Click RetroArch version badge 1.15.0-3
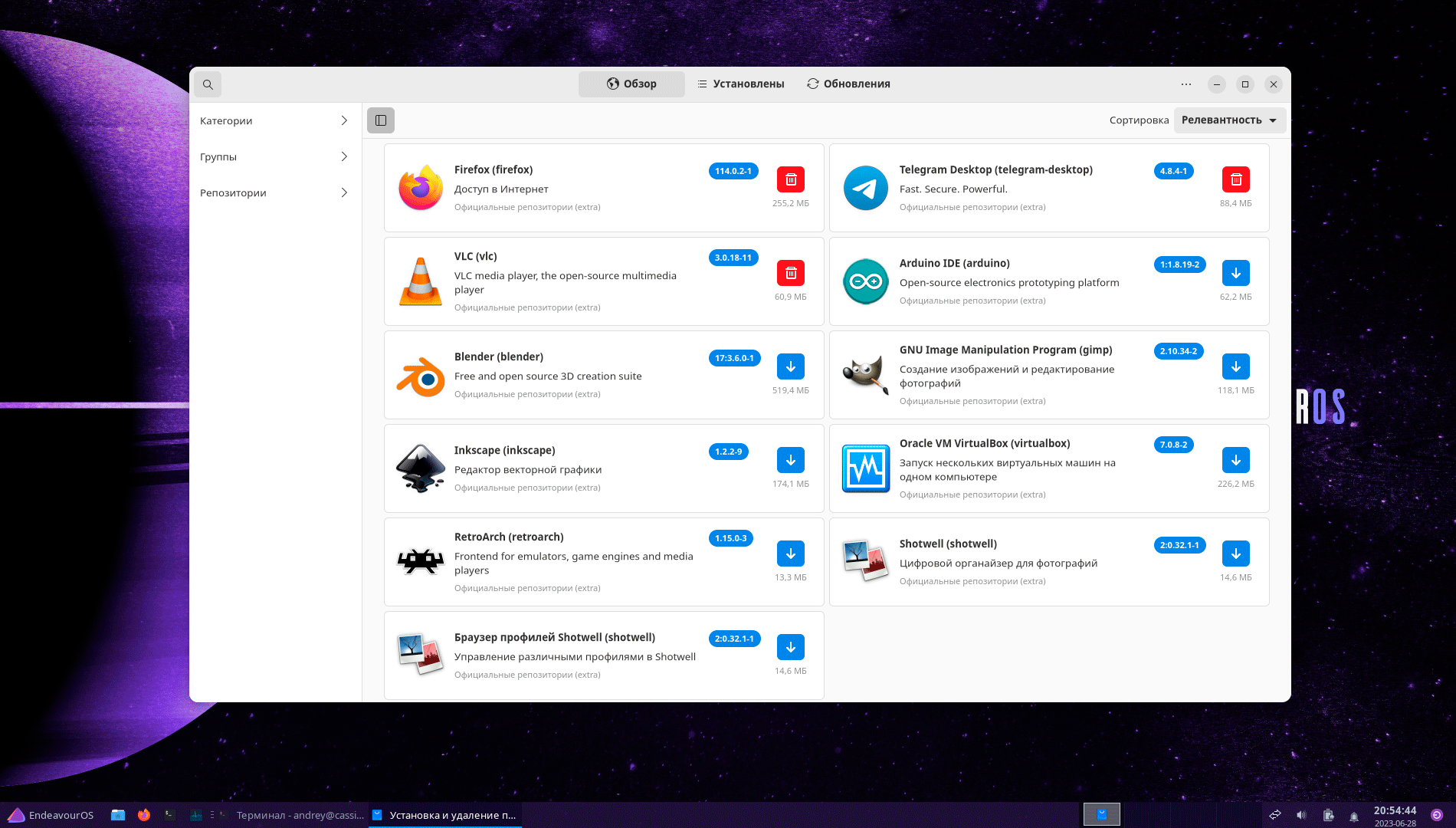The width and height of the screenshot is (1456, 828). coord(731,538)
